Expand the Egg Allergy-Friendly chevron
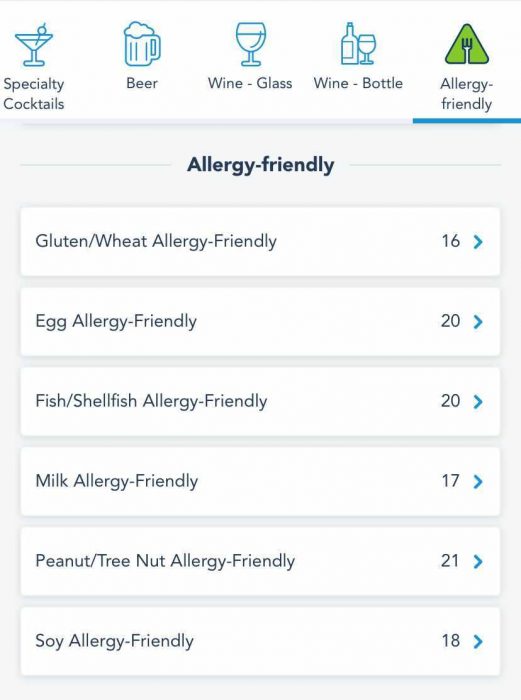Screen dimensions: 521x700 click(478, 321)
